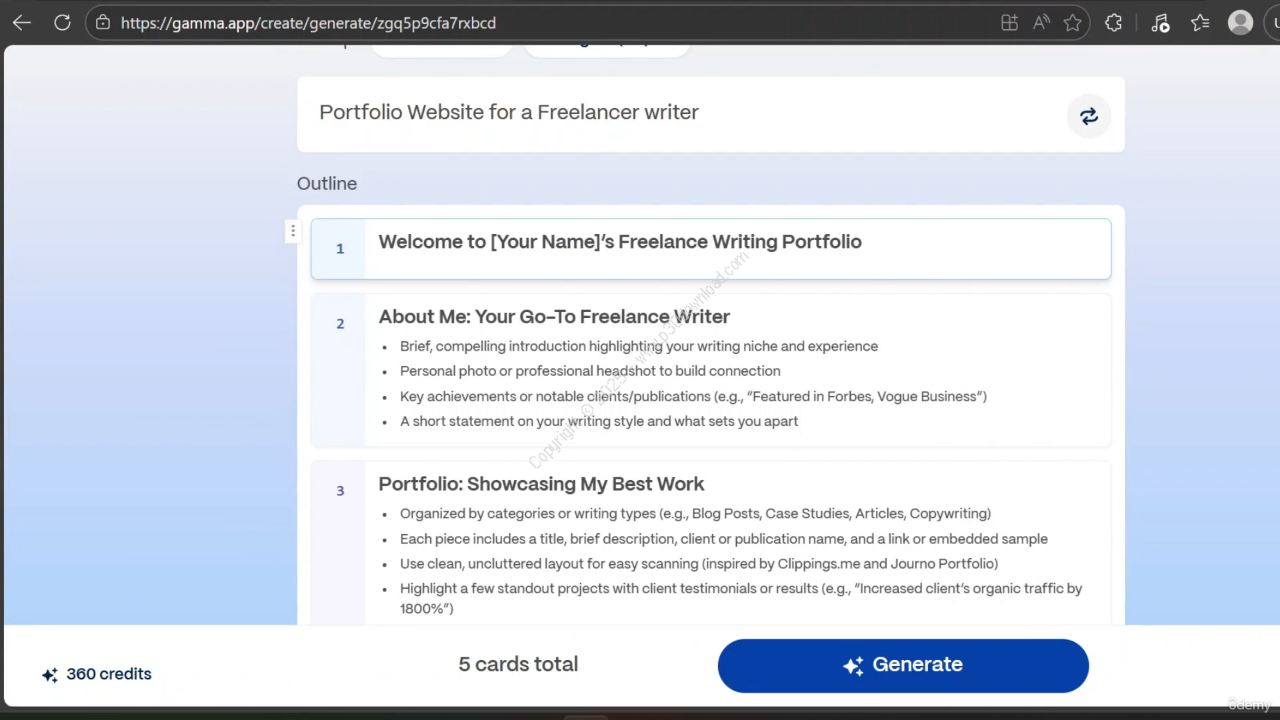The height and width of the screenshot is (720, 1280).
Task: Go back using the browser back arrow
Action: 21,23
